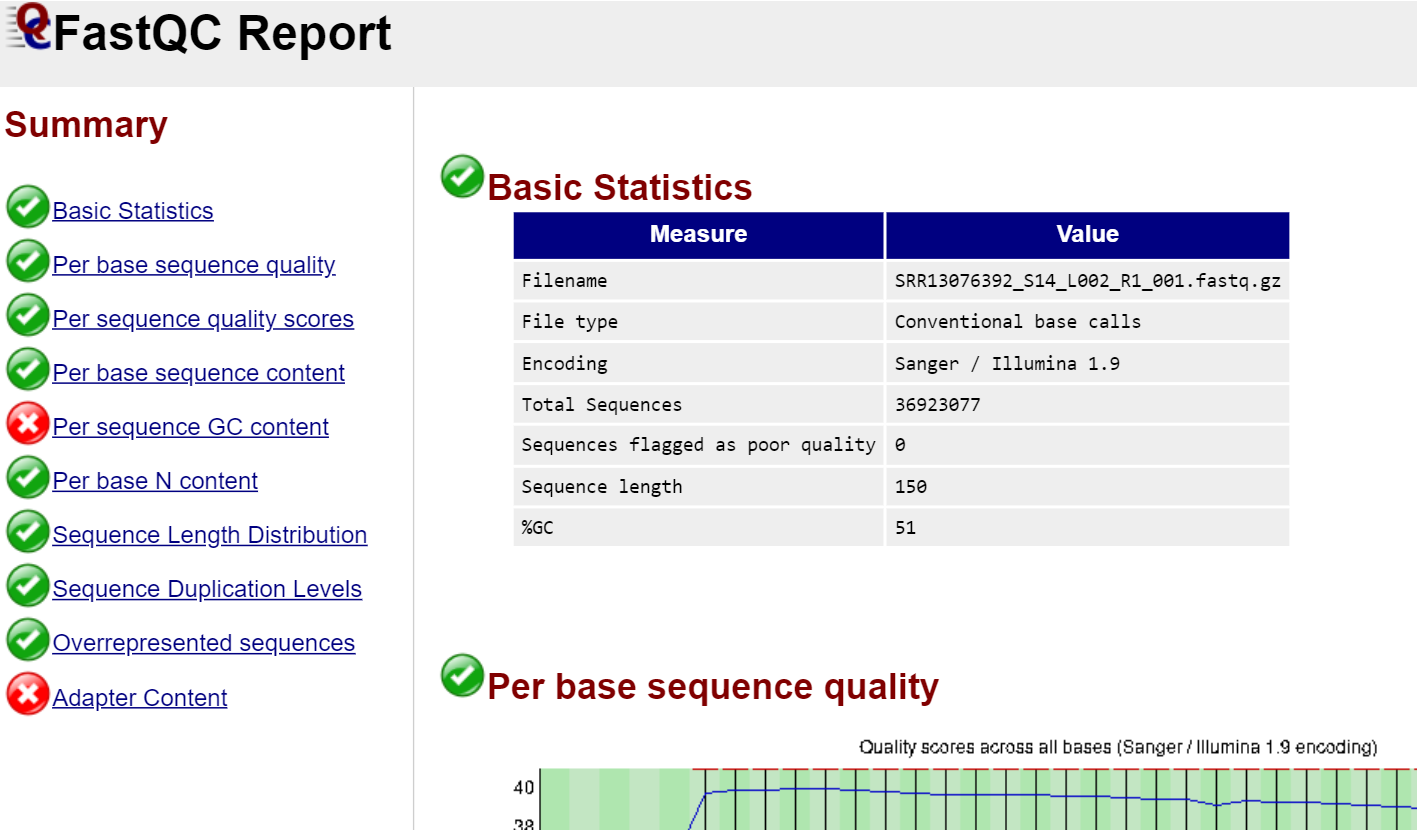
Task: Open Sequence Length Distribution link
Action: click(210, 535)
